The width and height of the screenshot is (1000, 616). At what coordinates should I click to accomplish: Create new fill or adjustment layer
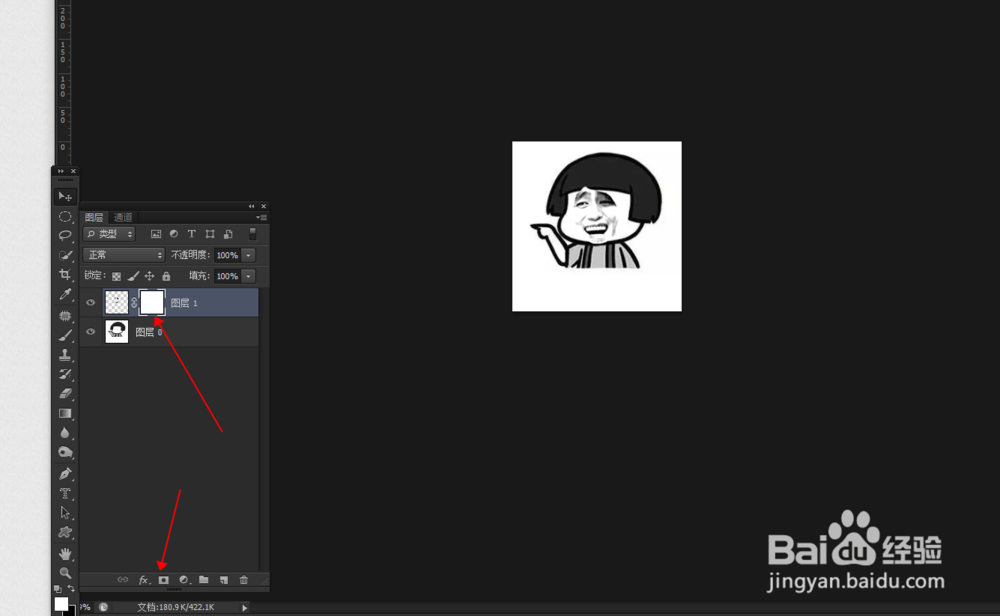coord(184,580)
